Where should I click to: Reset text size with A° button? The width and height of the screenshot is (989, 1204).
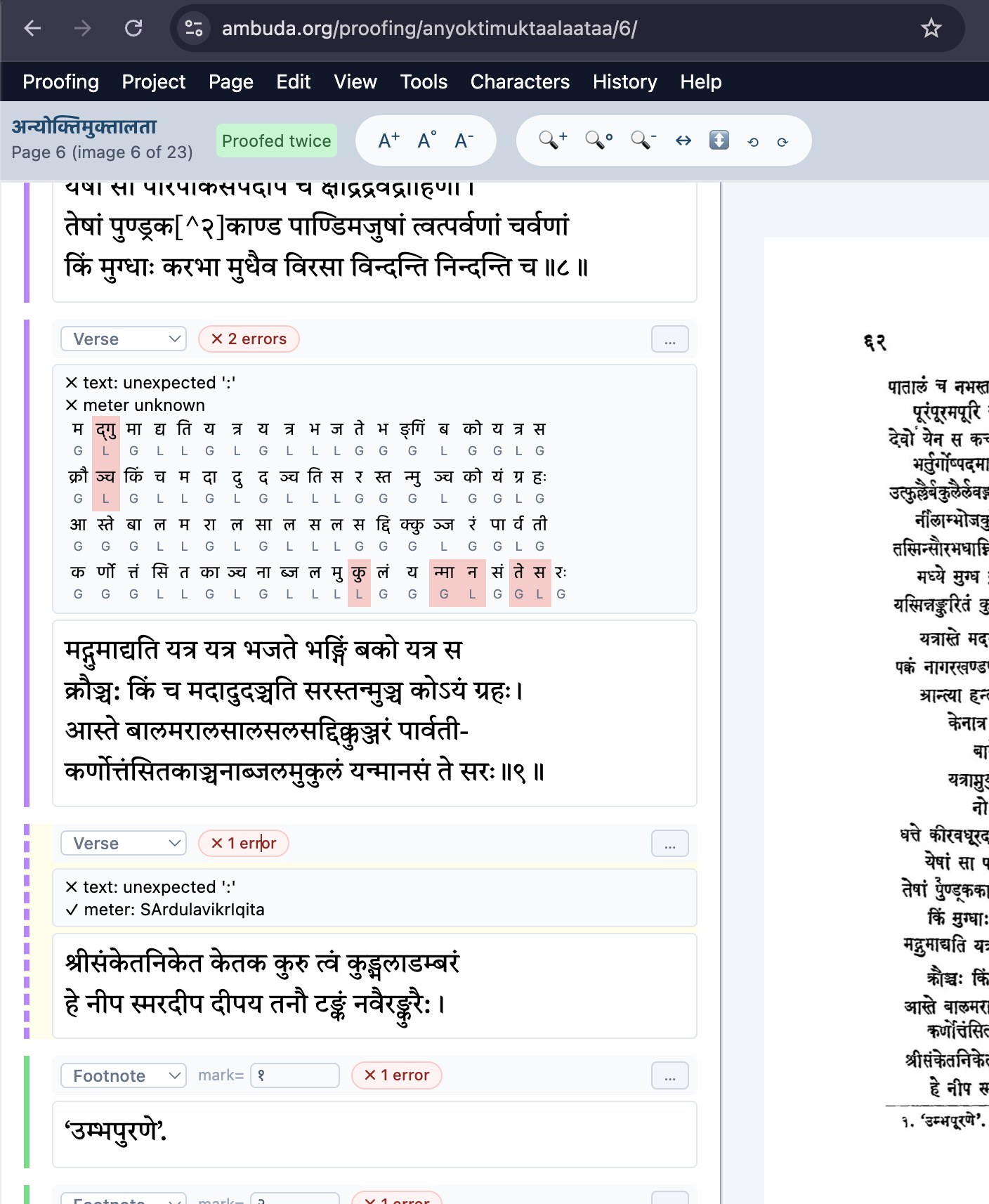[x=427, y=140]
